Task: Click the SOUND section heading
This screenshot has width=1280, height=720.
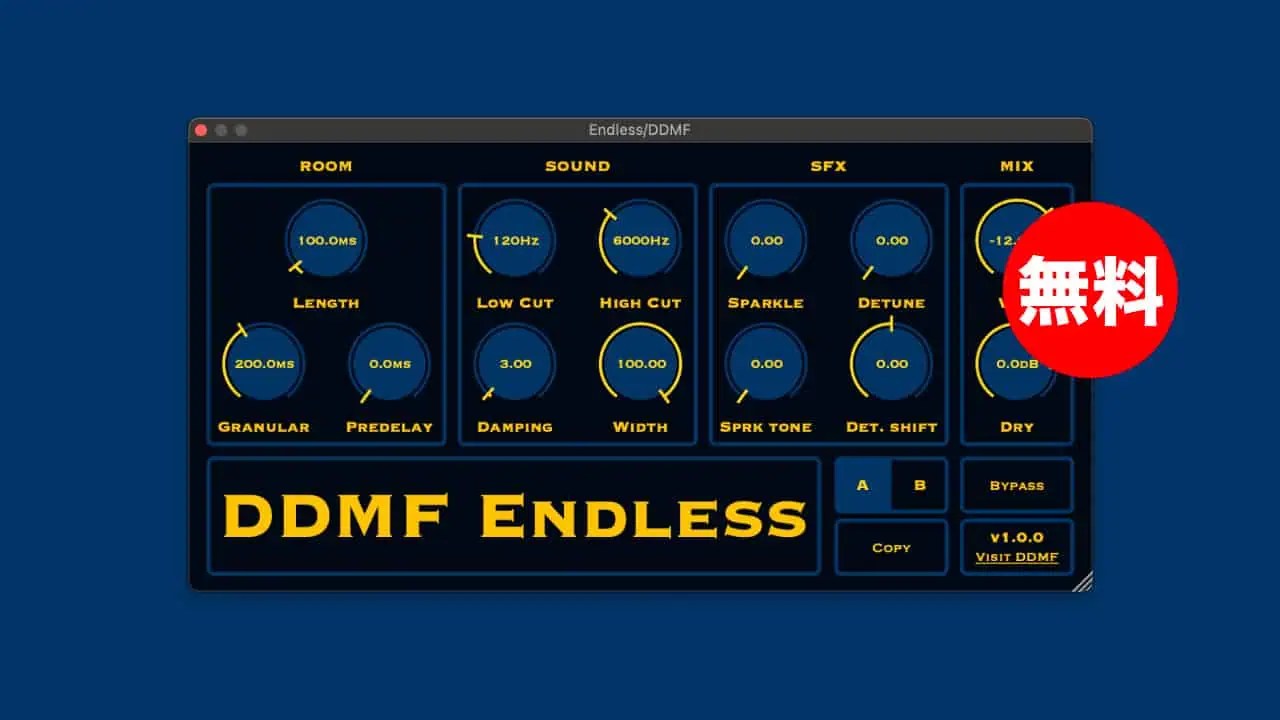Action: pos(577,166)
